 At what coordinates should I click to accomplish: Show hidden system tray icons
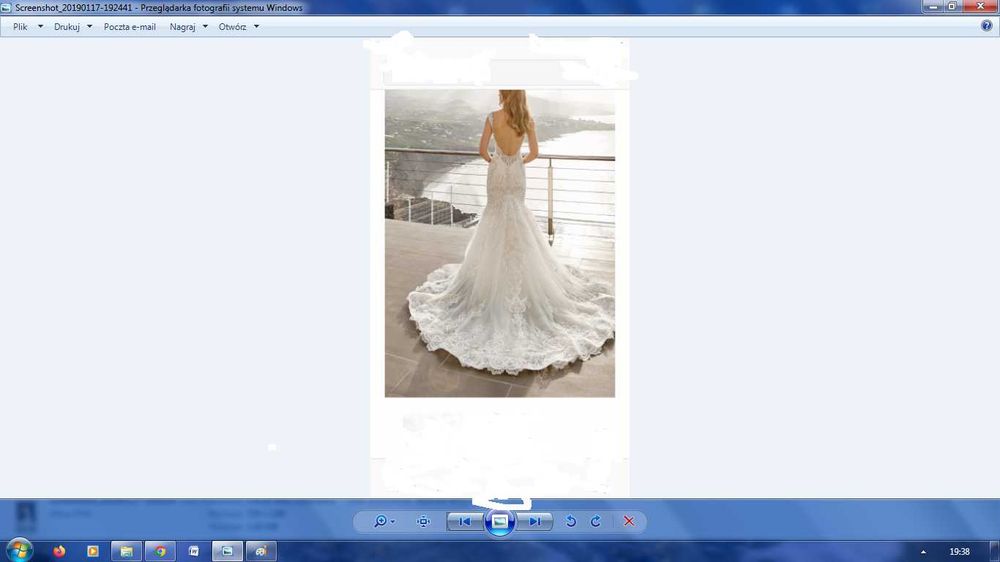pyautogui.click(x=923, y=552)
